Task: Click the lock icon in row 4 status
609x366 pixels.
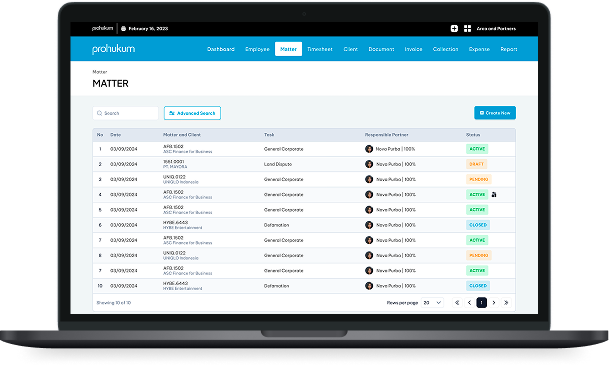Action: pyautogui.click(x=494, y=195)
